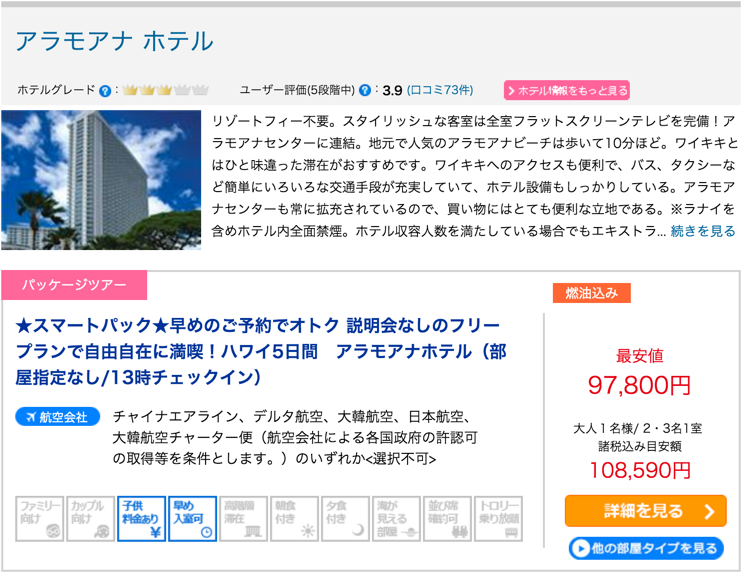Expand description with 続きを見る
The image size is (743, 574).
(x=703, y=231)
